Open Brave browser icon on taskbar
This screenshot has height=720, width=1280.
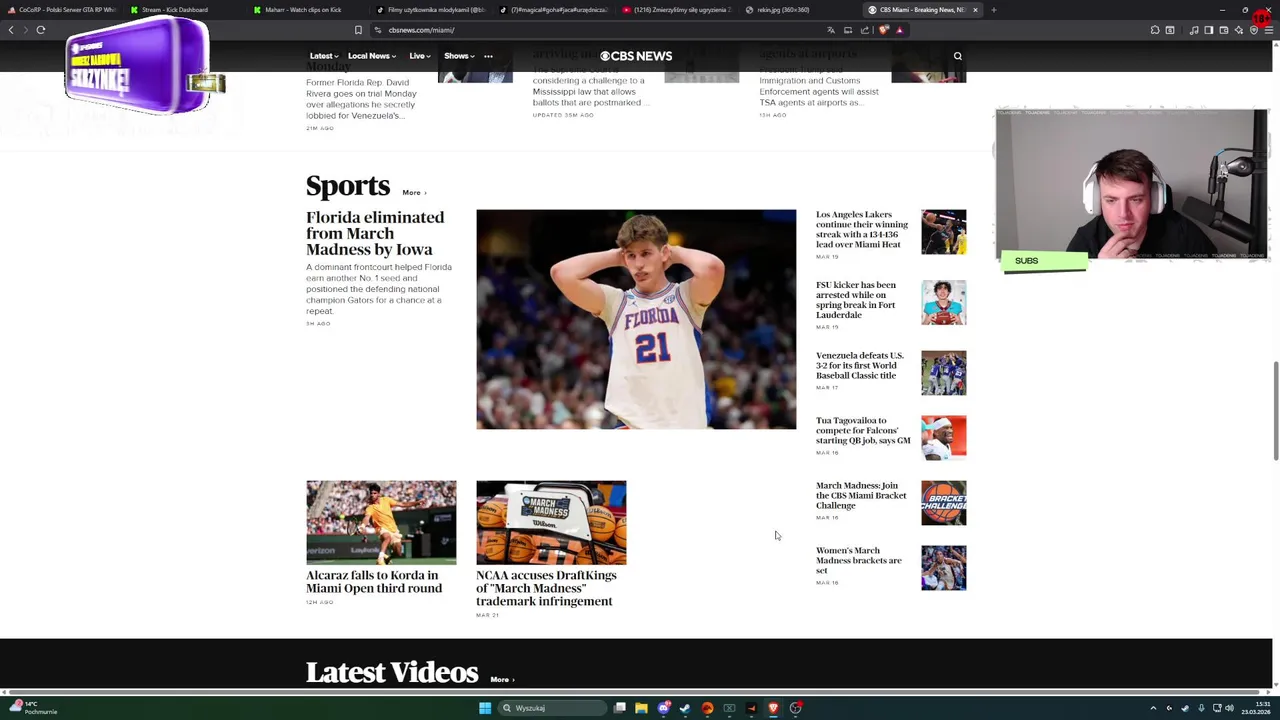coord(773,708)
